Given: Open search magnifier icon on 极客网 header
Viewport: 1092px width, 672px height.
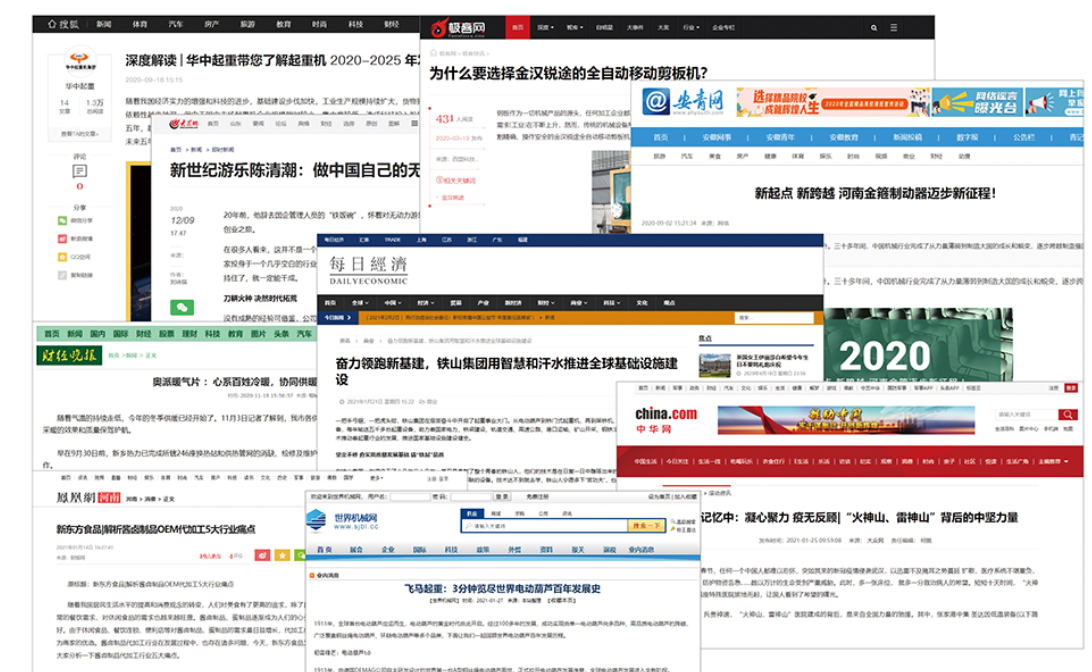Looking at the screenshot, I should tap(873, 28).
